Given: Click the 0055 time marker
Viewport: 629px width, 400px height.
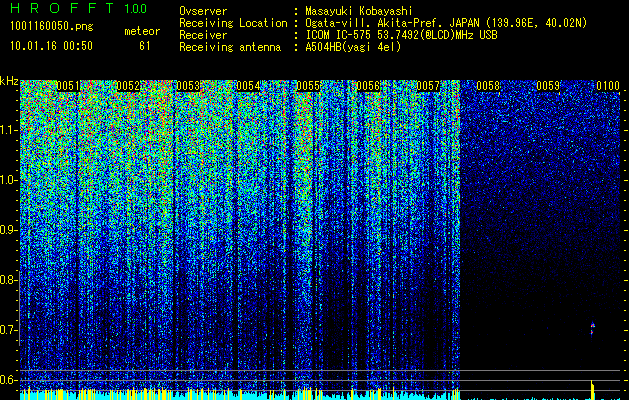Looking at the screenshot, I should click(308, 86).
